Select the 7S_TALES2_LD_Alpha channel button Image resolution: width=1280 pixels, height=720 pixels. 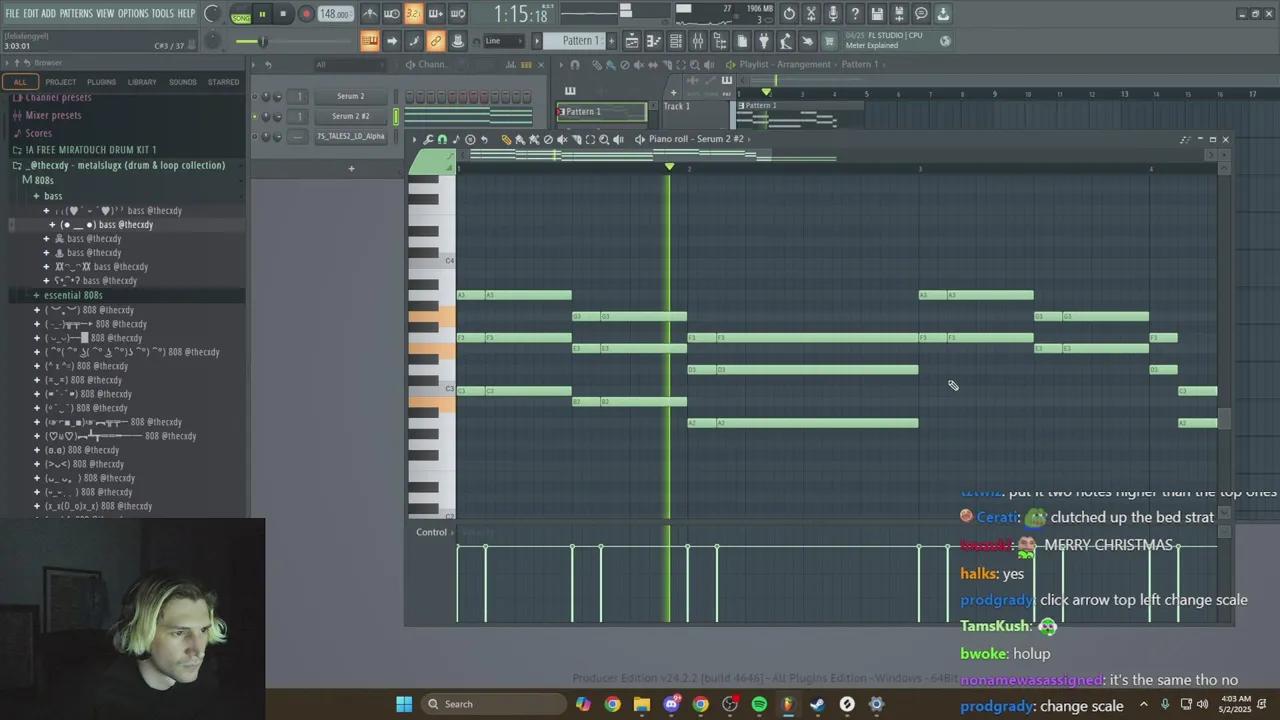tap(350, 136)
